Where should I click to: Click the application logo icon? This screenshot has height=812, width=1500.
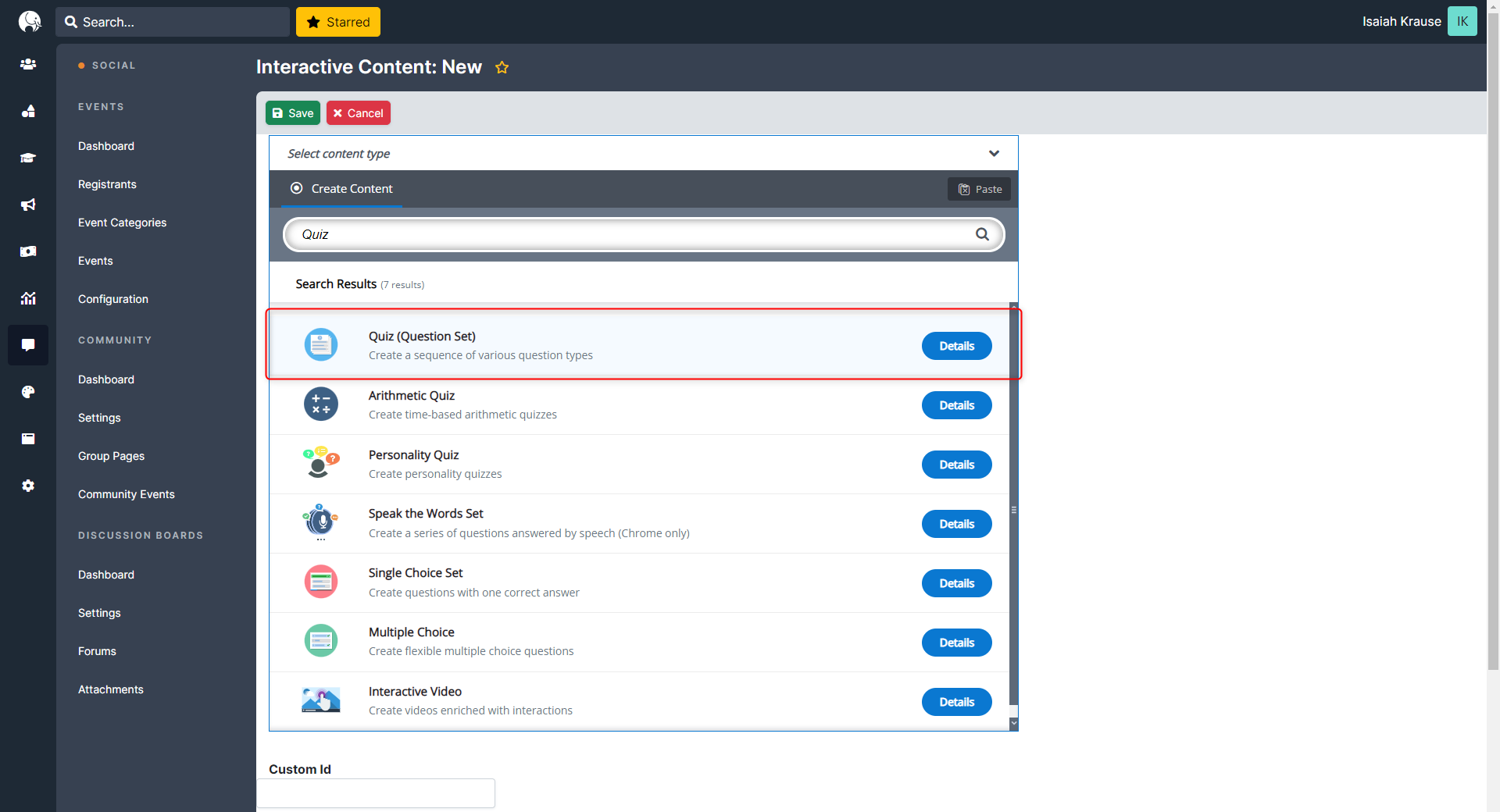click(29, 21)
